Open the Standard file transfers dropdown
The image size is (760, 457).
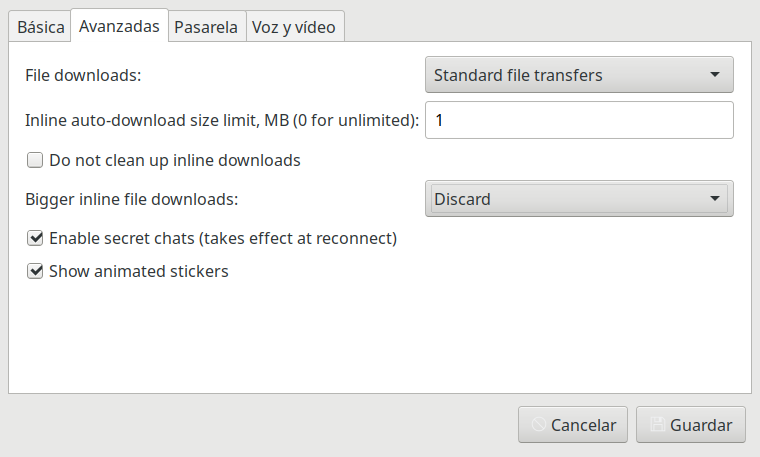pyautogui.click(x=579, y=75)
